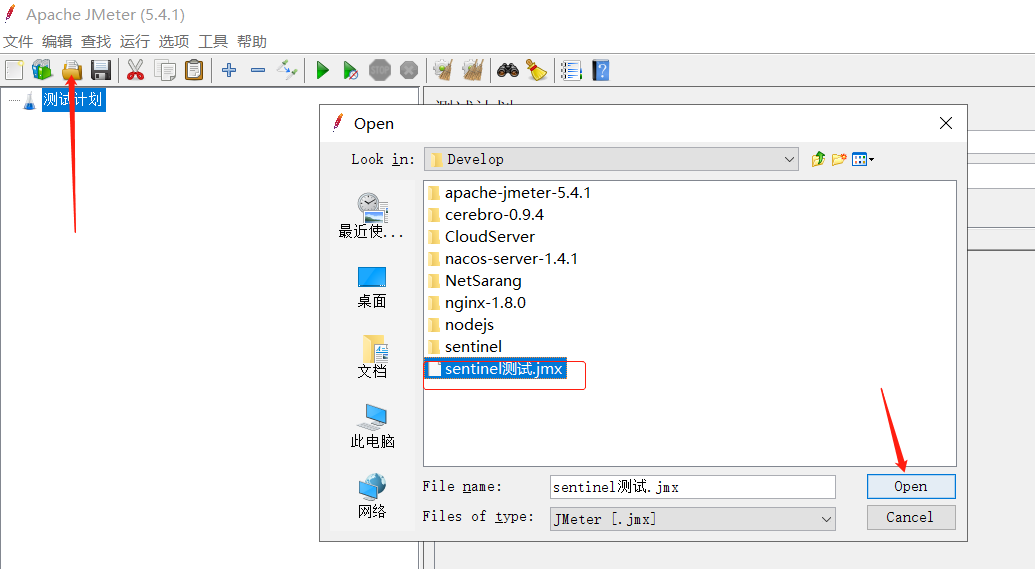1035x569 pixels.
Task: Click the Search binoculars icon
Action: point(508,70)
